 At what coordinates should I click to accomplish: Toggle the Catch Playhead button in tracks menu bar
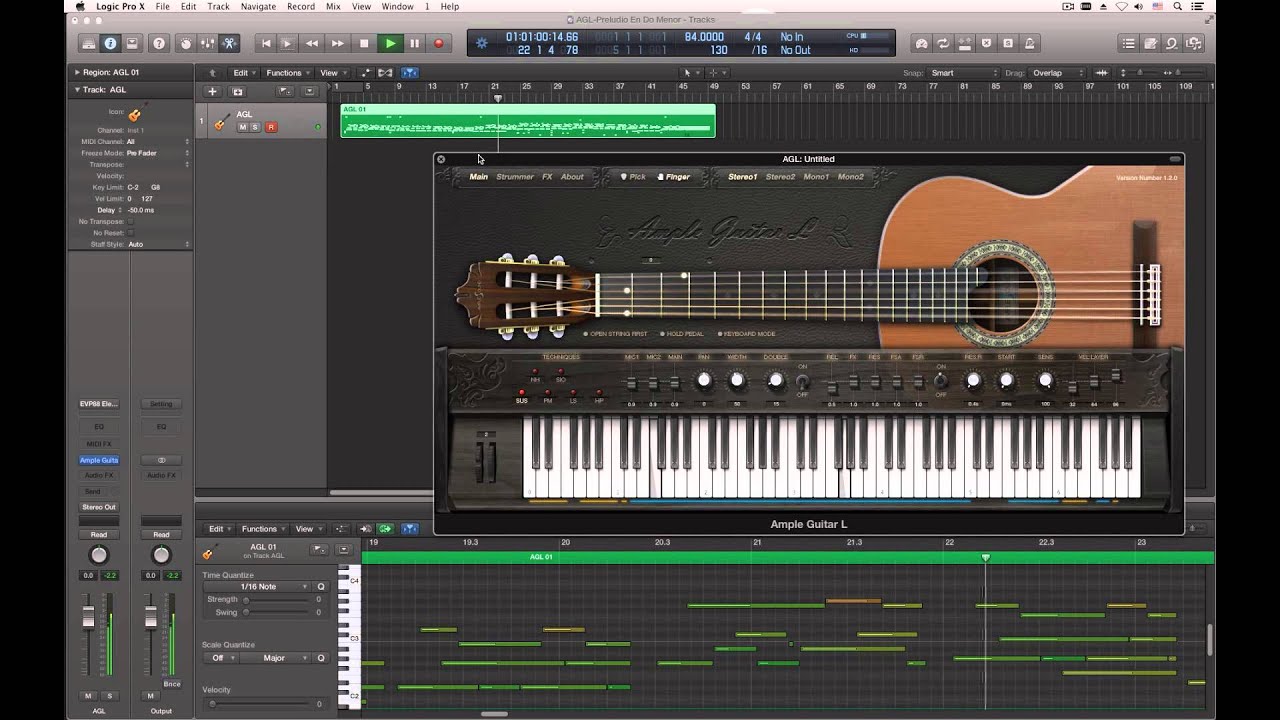coord(410,73)
